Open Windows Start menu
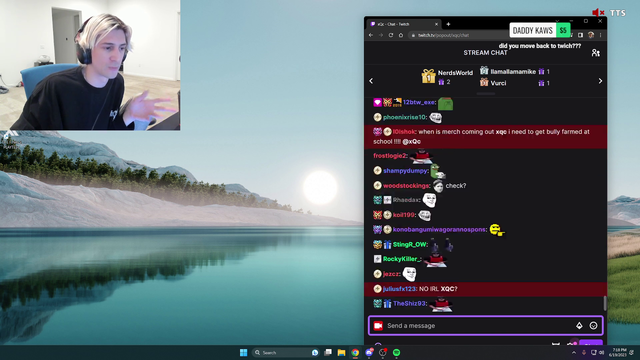The height and width of the screenshot is (360, 640). (244, 352)
